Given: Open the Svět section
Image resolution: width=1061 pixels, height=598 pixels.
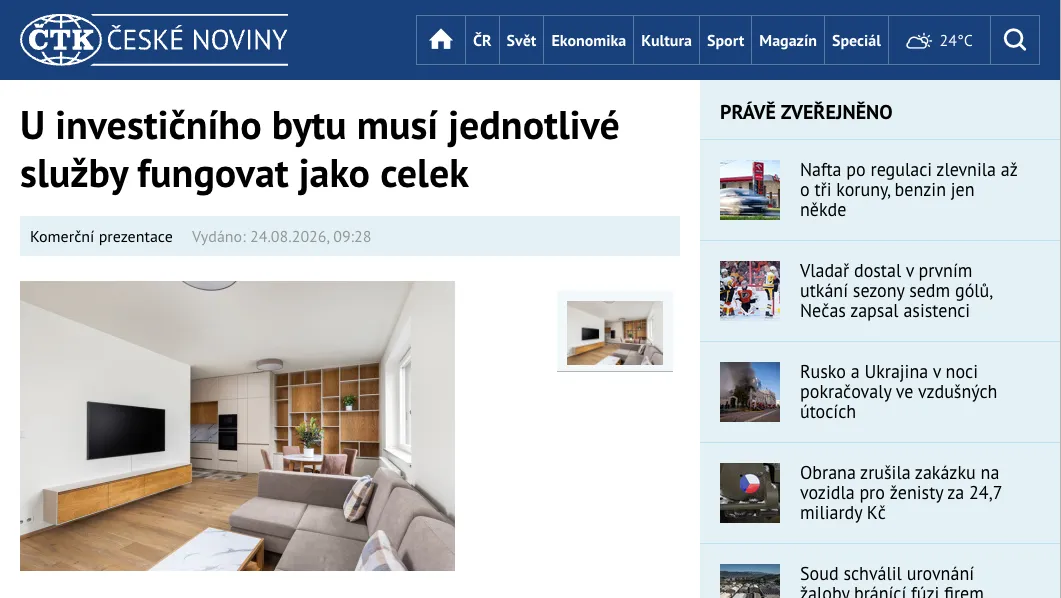Looking at the screenshot, I should [521, 41].
